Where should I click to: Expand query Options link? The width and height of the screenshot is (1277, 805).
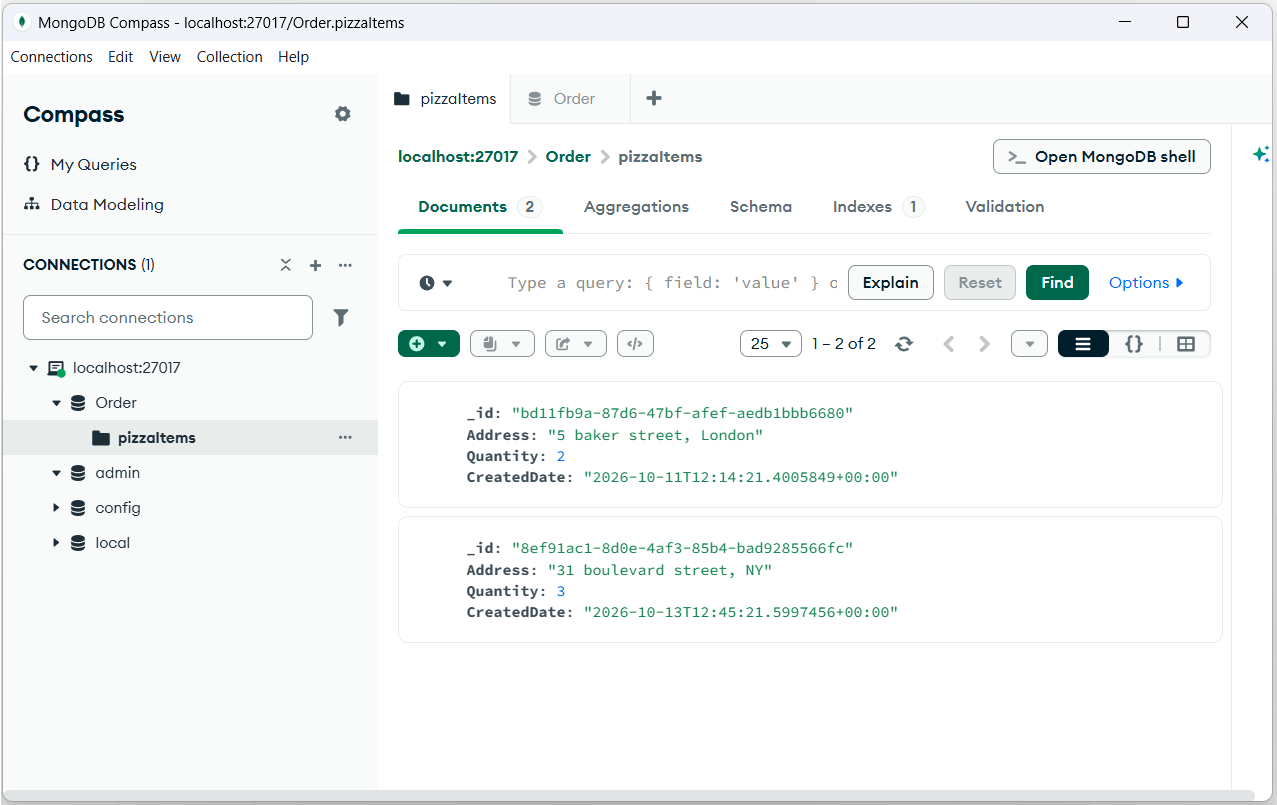tap(1147, 283)
